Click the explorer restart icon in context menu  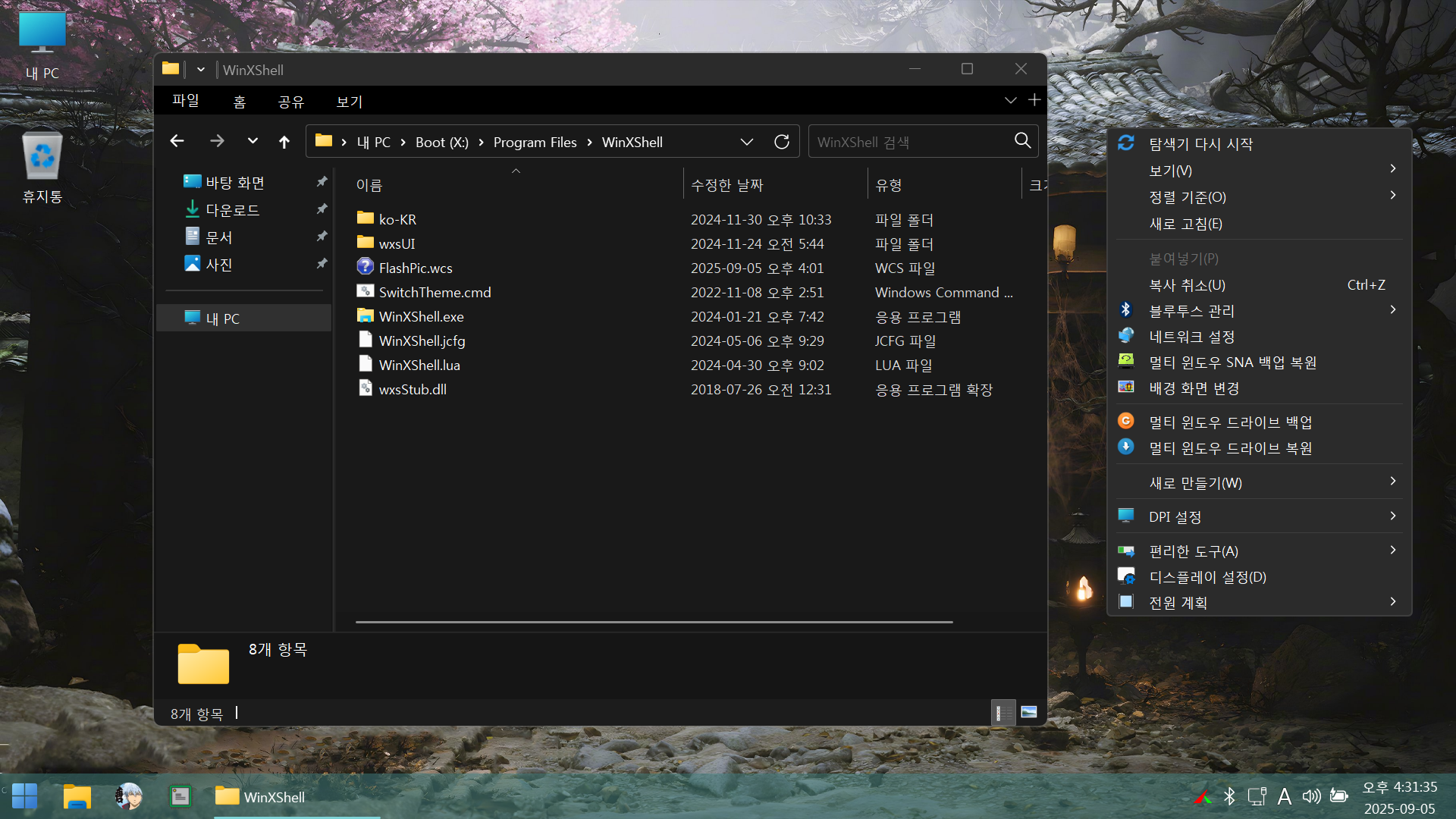tap(1126, 143)
